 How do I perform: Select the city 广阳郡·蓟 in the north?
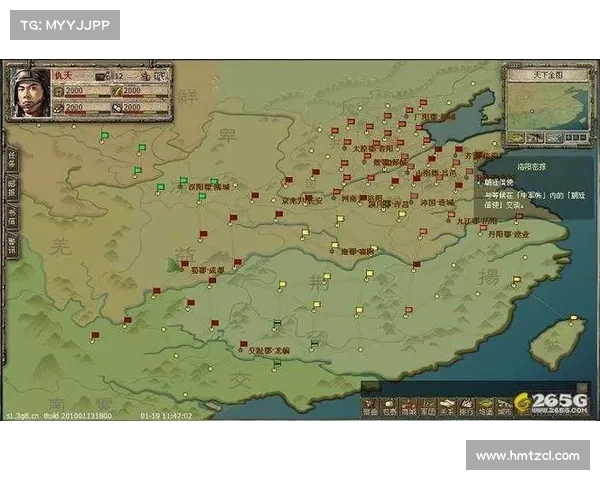[435, 116]
